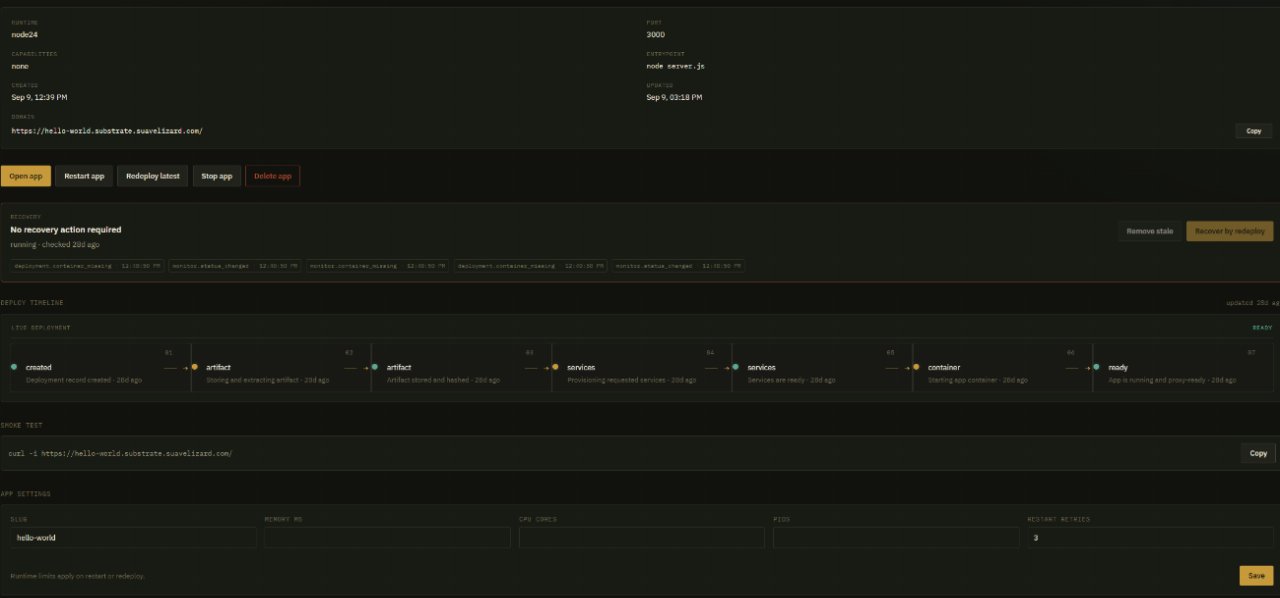
Task: Click the Memory MB input field
Action: pyautogui.click(x=387, y=537)
